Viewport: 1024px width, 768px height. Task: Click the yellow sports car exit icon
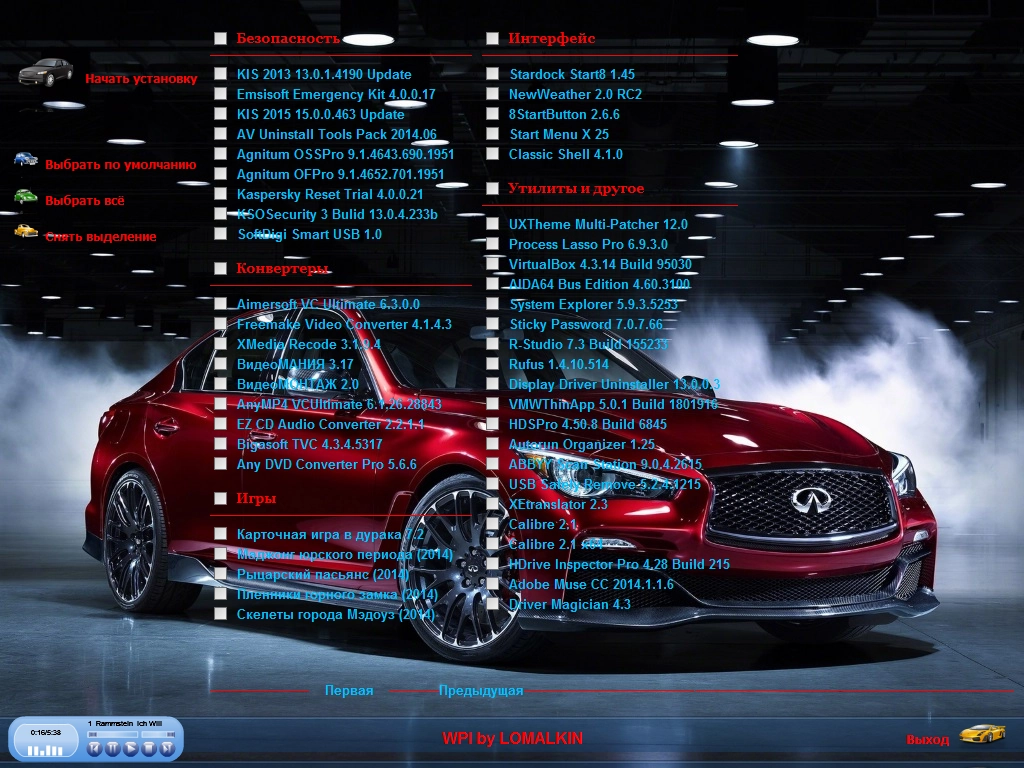pos(982,734)
